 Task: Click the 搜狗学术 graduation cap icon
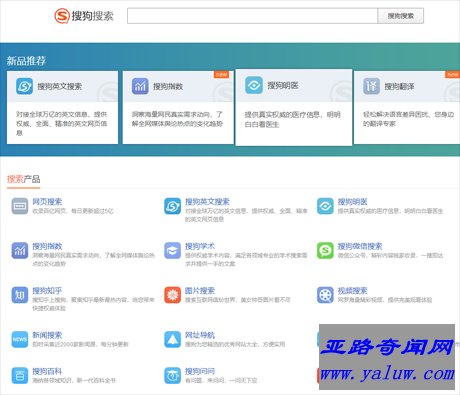pyautogui.click(x=172, y=251)
